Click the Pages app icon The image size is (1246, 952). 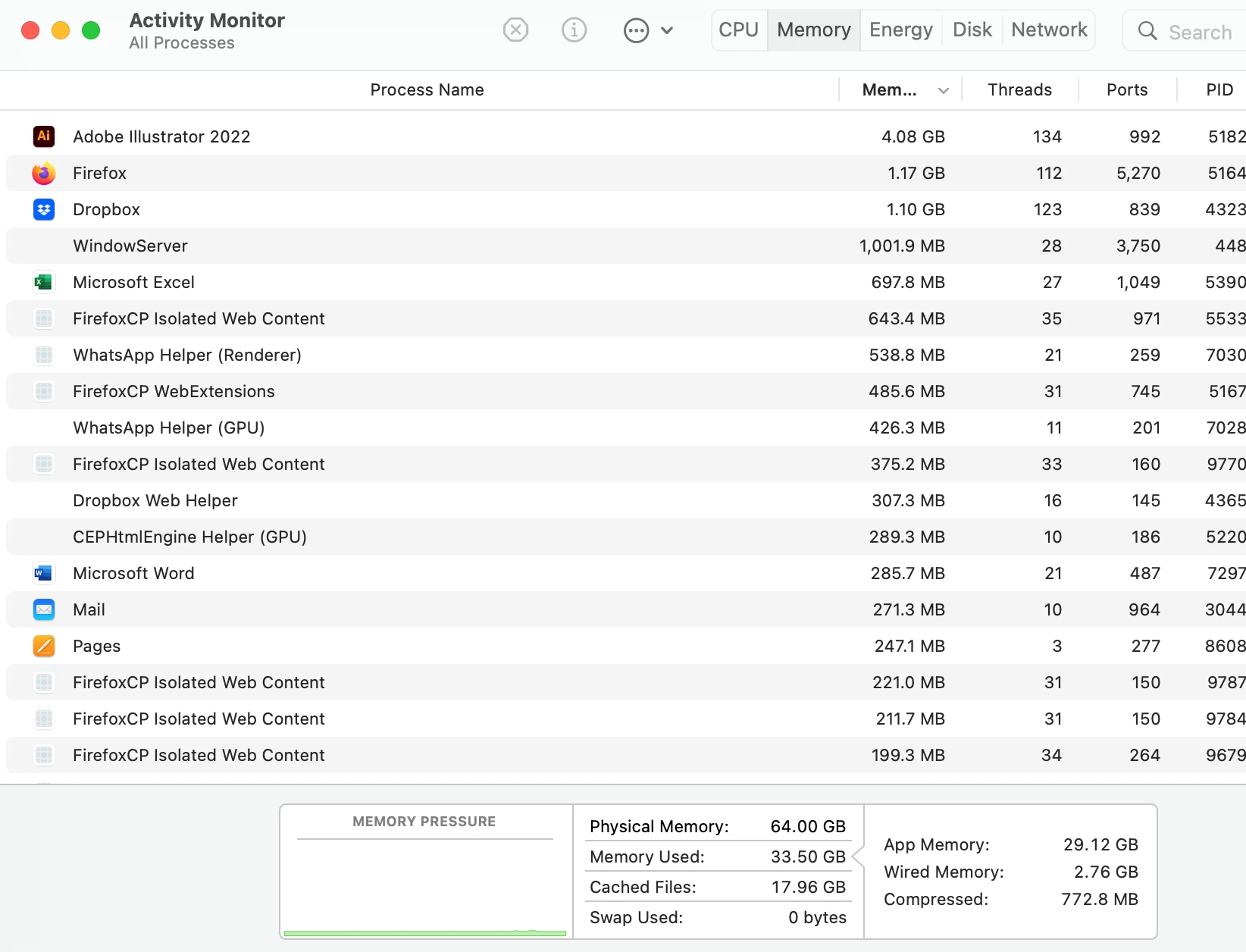(44, 646)
